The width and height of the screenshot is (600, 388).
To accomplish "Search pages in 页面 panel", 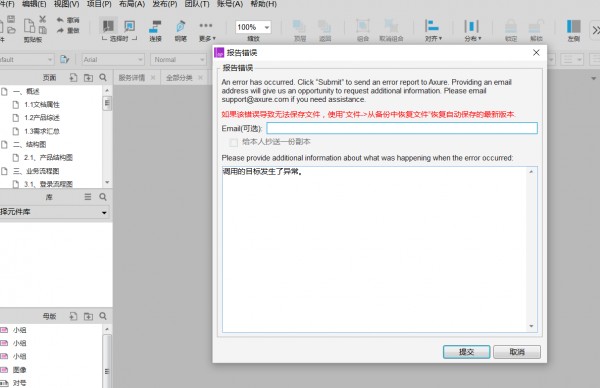I will 103,78.
